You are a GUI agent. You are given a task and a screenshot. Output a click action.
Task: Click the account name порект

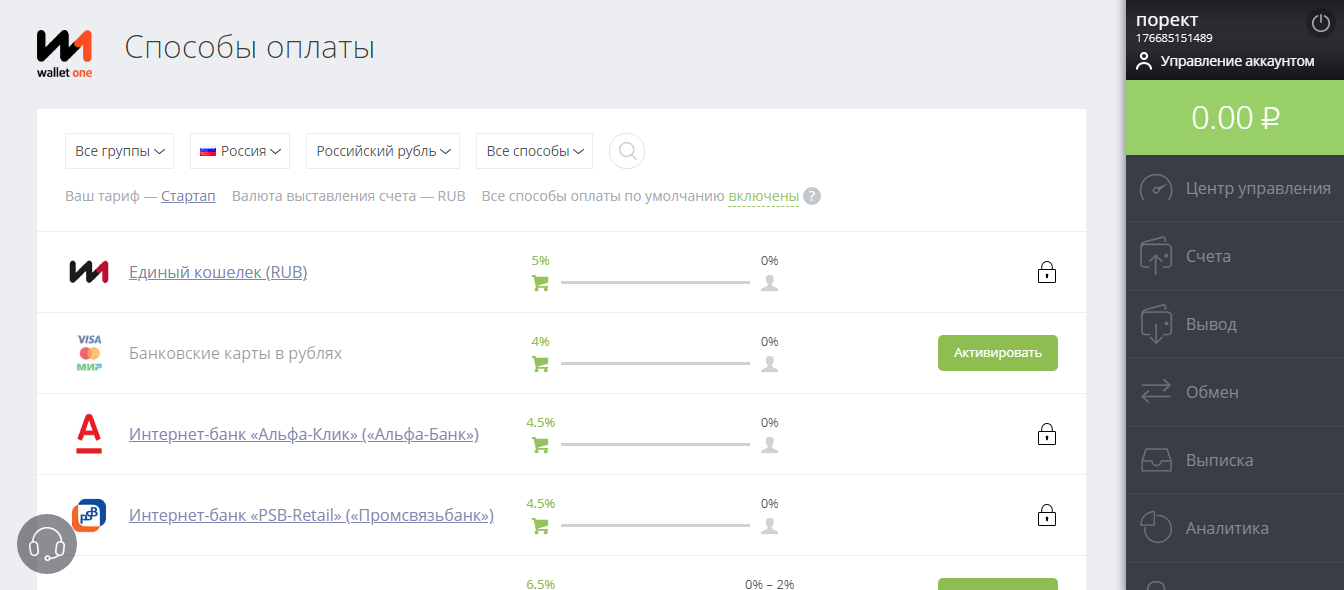[x=1167, y=19]
